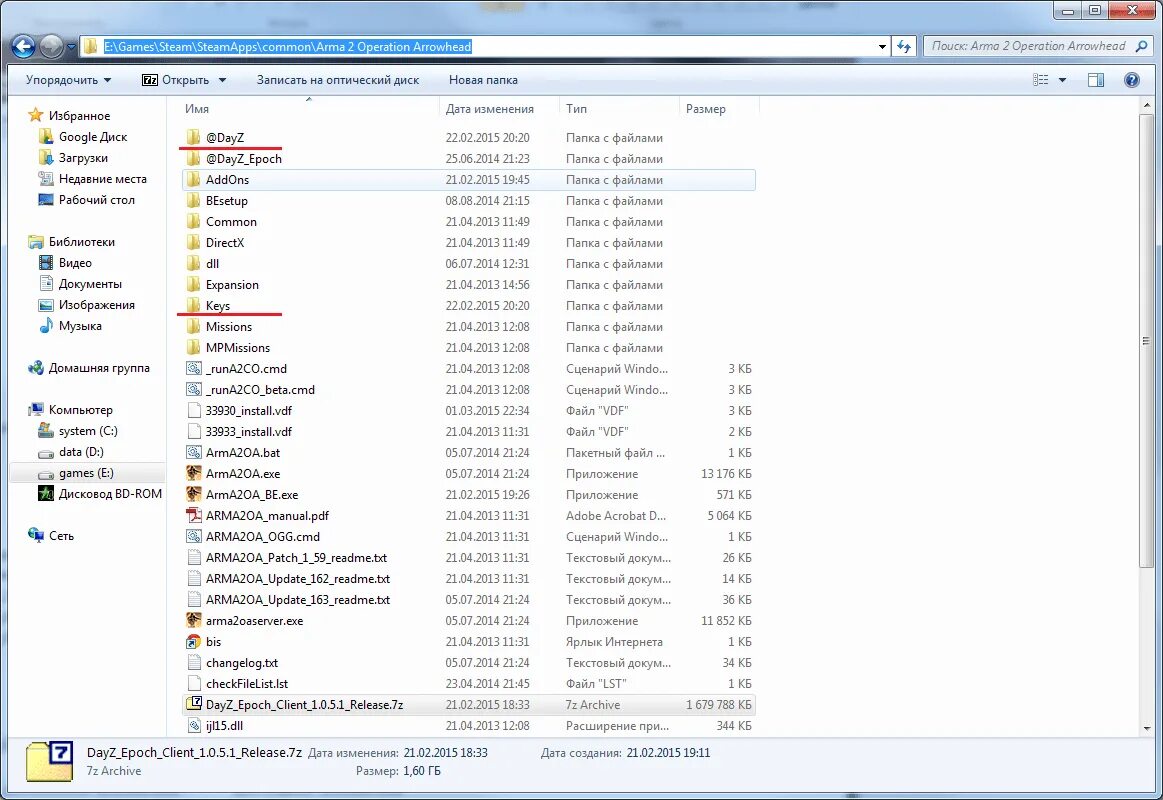This screenshot has height=800, width=1163.
Task: Select DayZ_Epoch_Client_1.0.5.1_Release.7z archive icon
Action: tap(194, 704)
